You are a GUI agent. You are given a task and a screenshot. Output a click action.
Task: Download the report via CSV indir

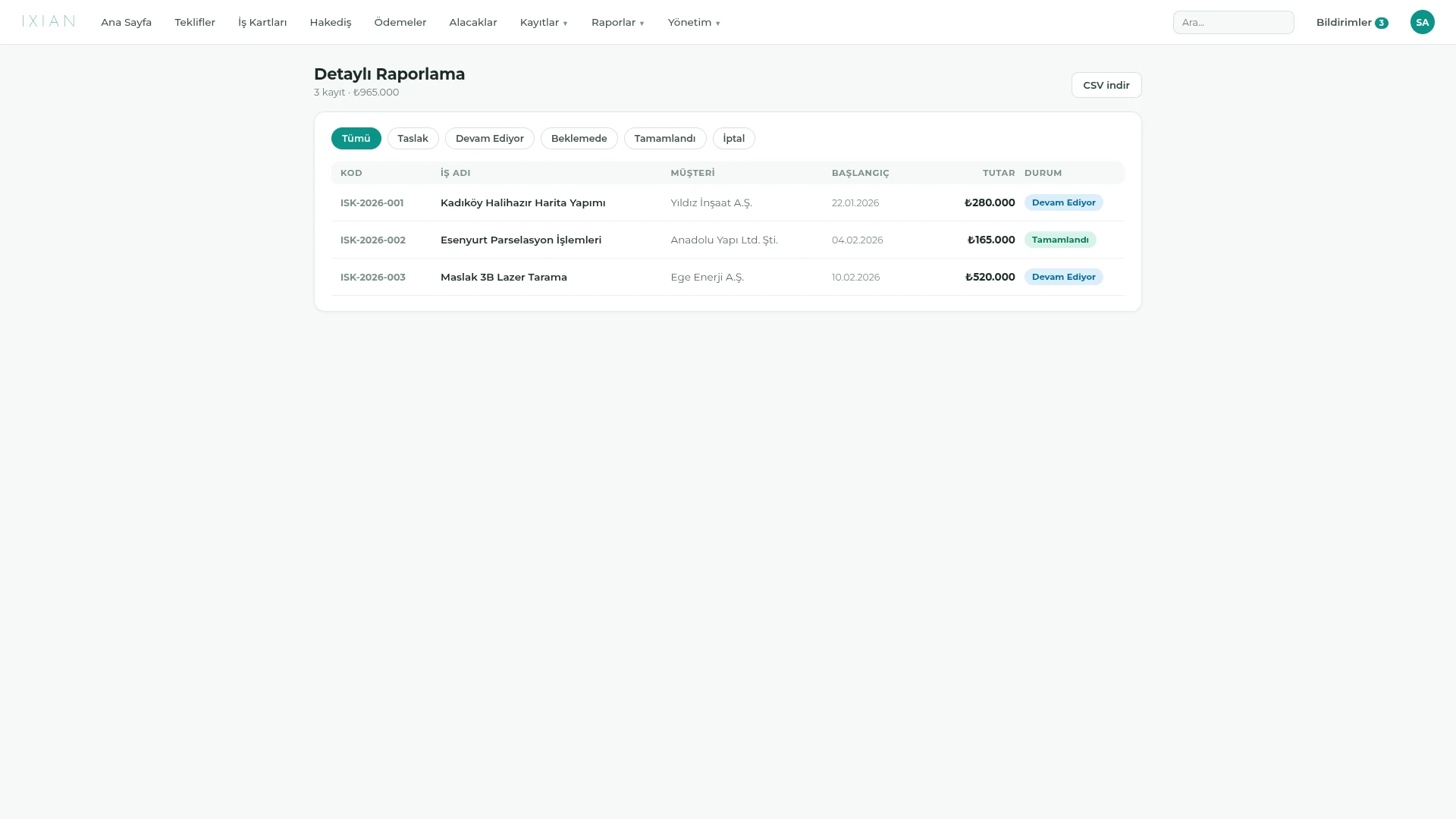point(1106,85)
